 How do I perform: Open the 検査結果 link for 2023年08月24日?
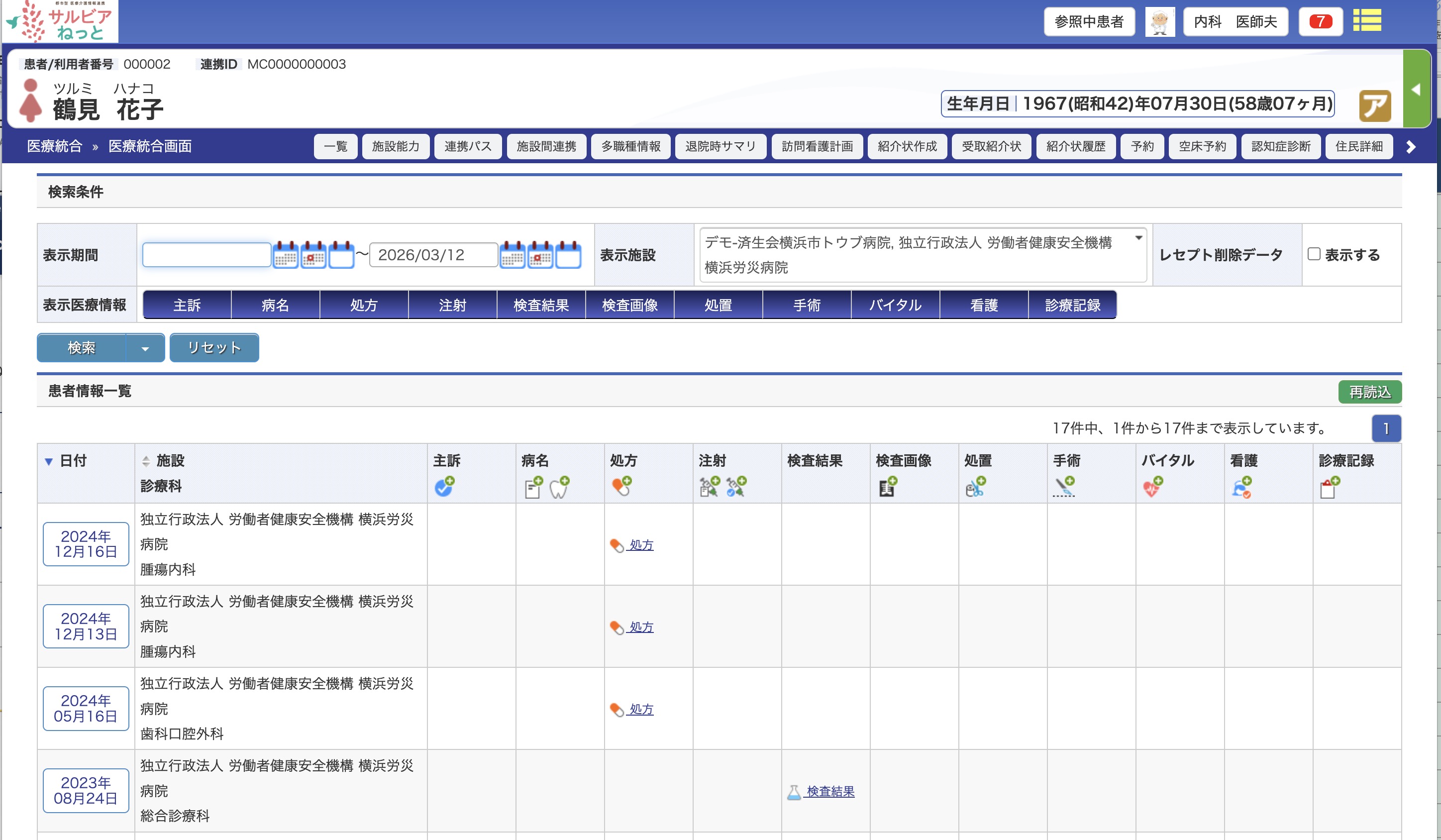(829, 791)
